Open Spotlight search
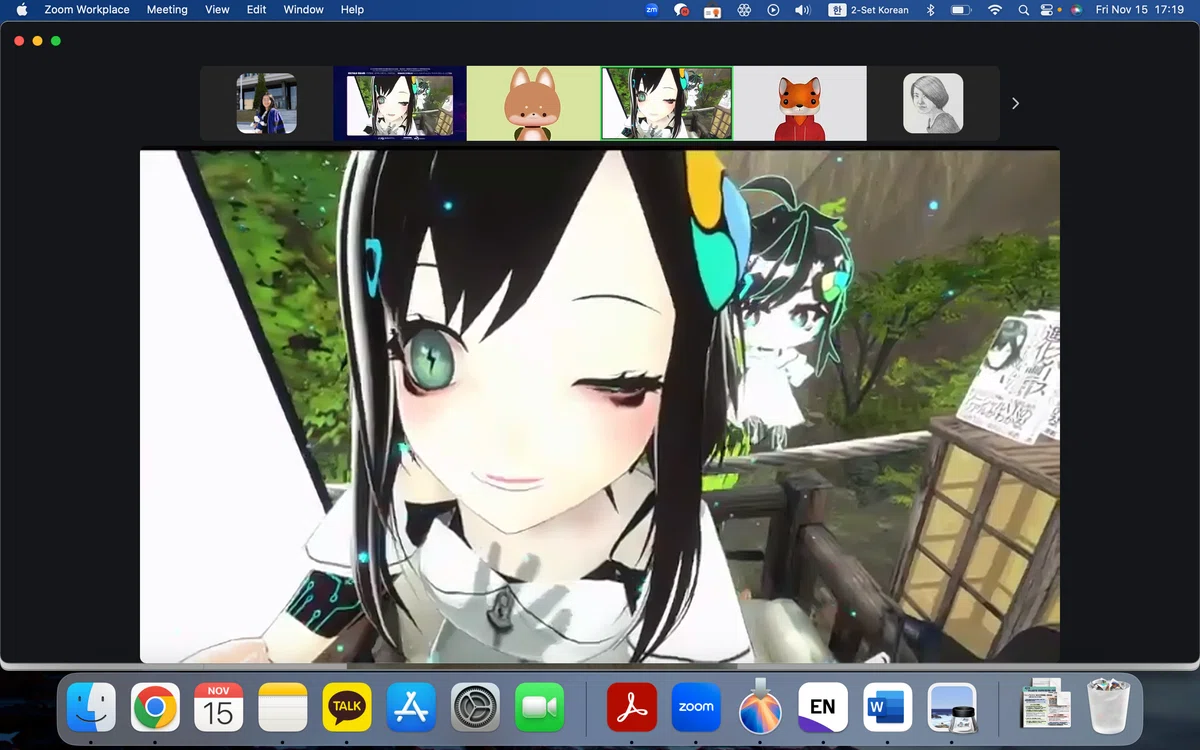This screenshot has height=750, width=1200. pos(1023,9)
